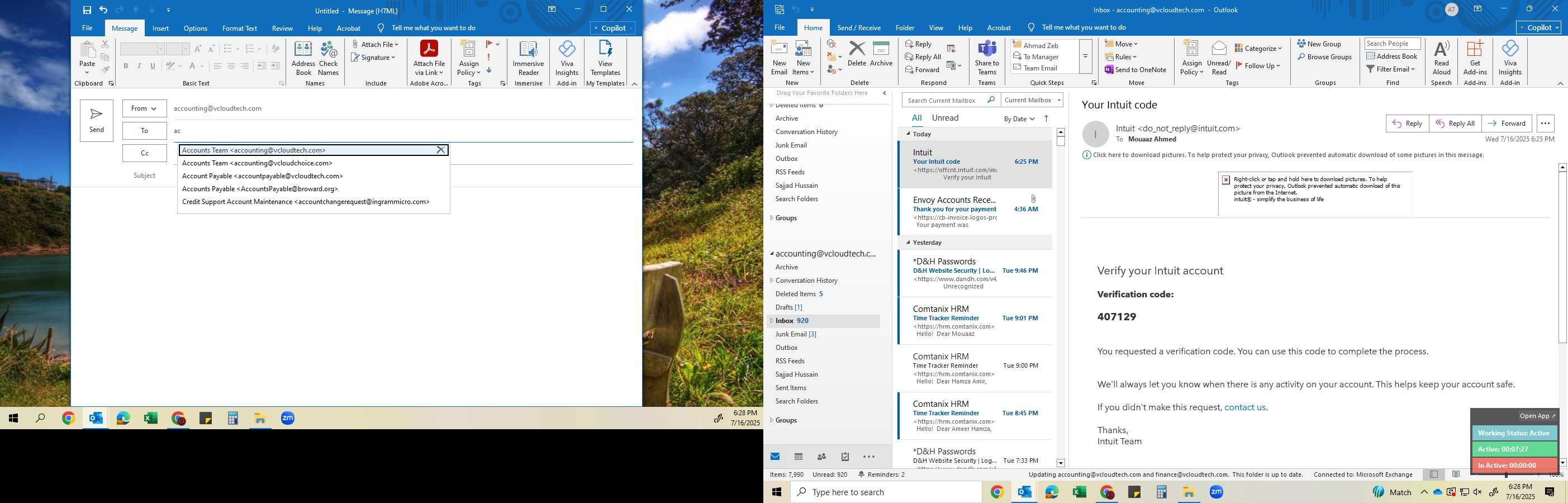The width and height of the screenshot is (1568, 503).
Task: Click Delete icon in Outlook ribbon
Action: click(857, 54)
